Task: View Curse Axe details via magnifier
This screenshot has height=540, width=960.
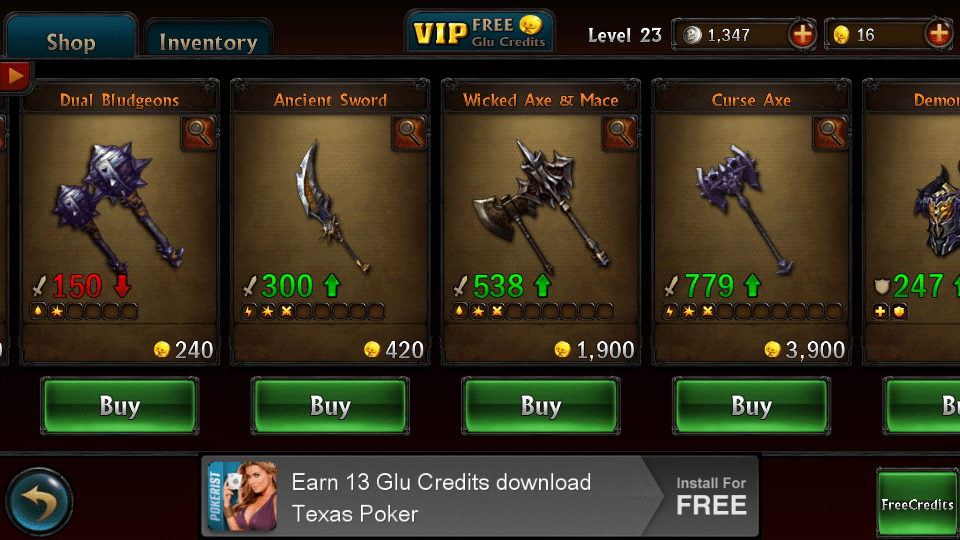Action: pyautogui.click(x=830, y=132)
